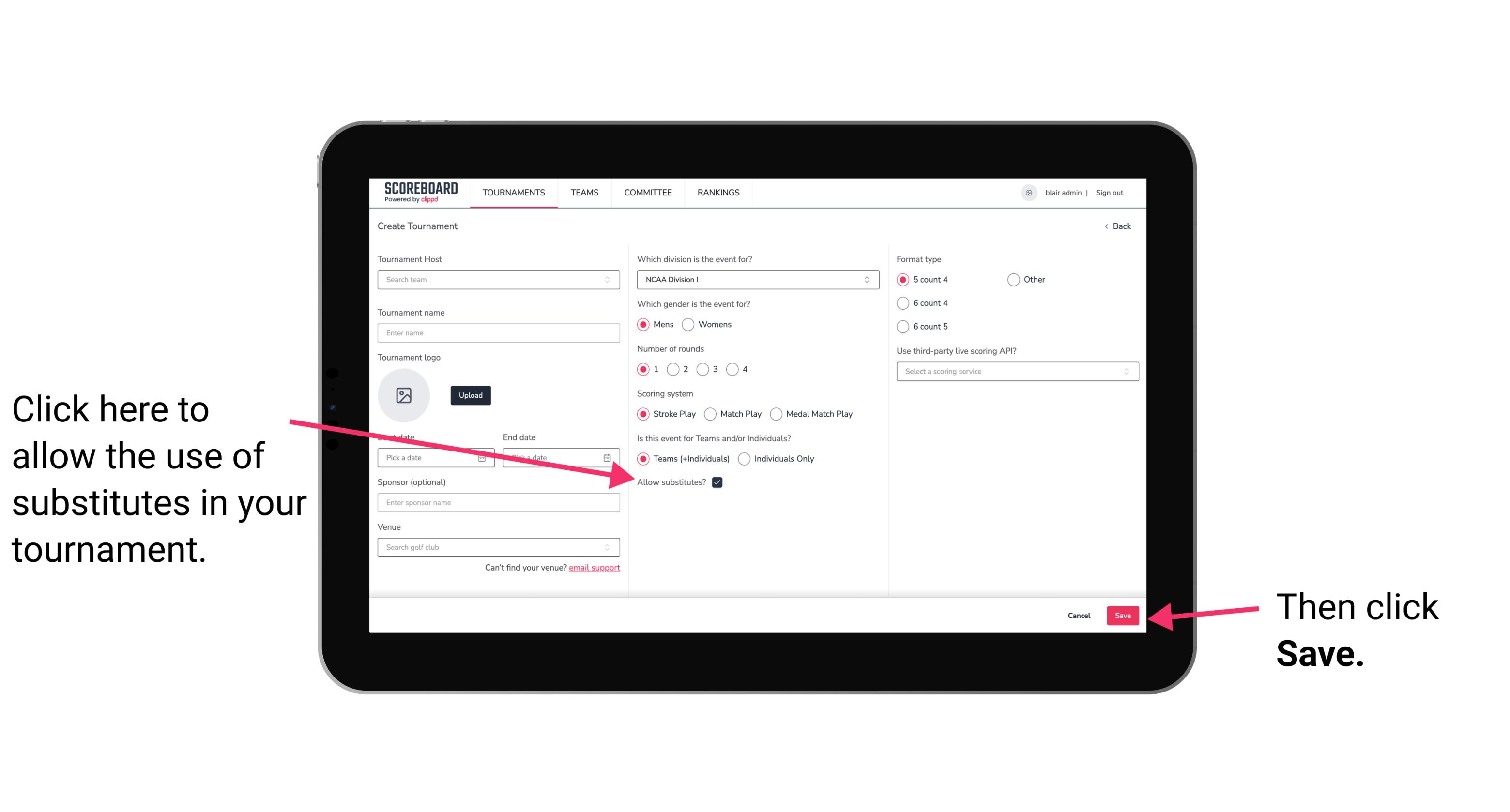
Task: Switch to the TEAMS tab
Action: coord(584,192)
